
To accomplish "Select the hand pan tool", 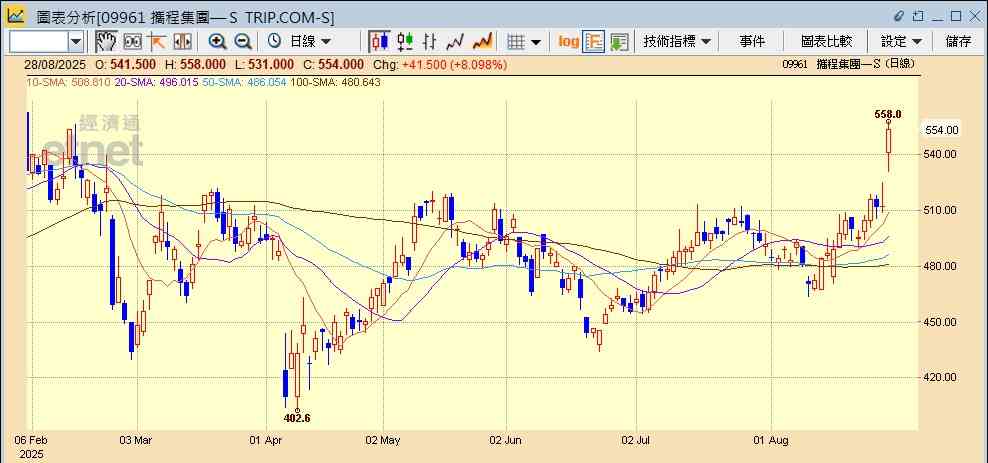I will click(x=106, y=42).
